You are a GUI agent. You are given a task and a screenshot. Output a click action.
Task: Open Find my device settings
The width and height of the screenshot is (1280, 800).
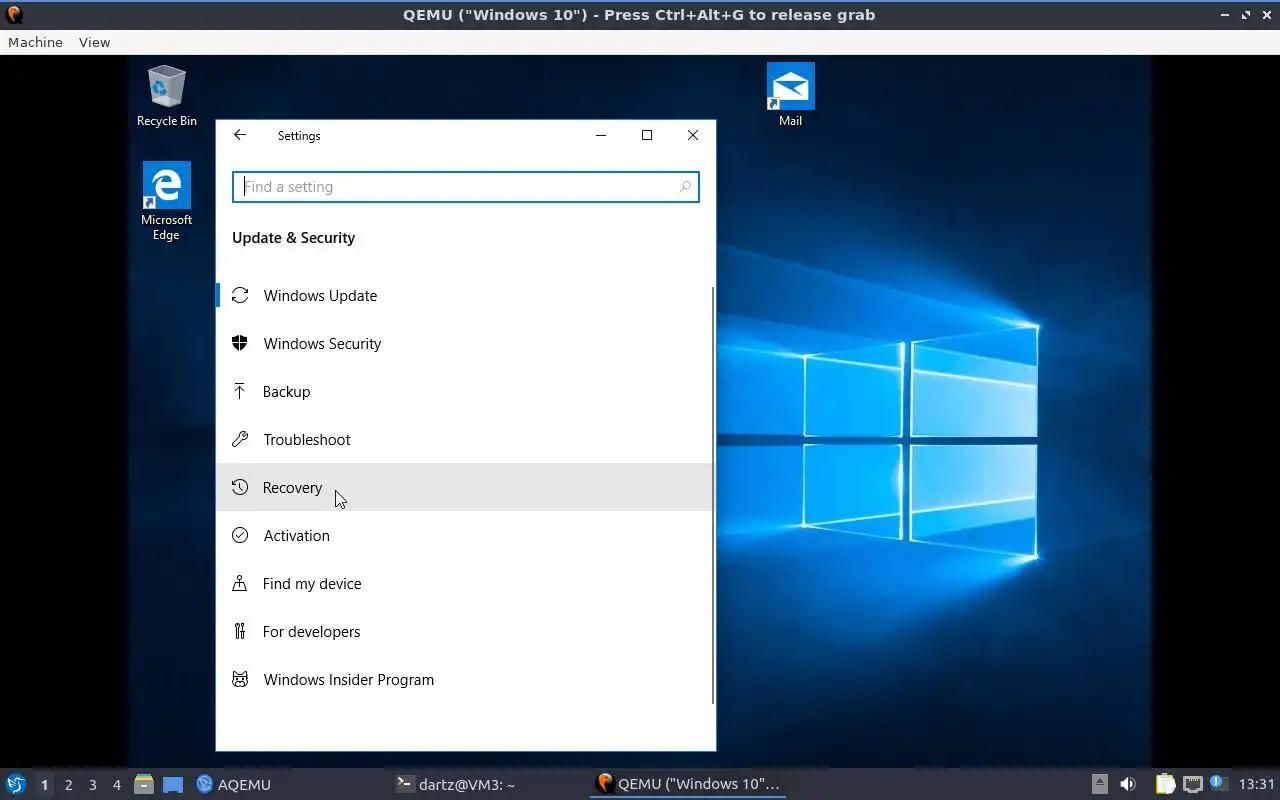pyautogui.click(x=465, y=583)
